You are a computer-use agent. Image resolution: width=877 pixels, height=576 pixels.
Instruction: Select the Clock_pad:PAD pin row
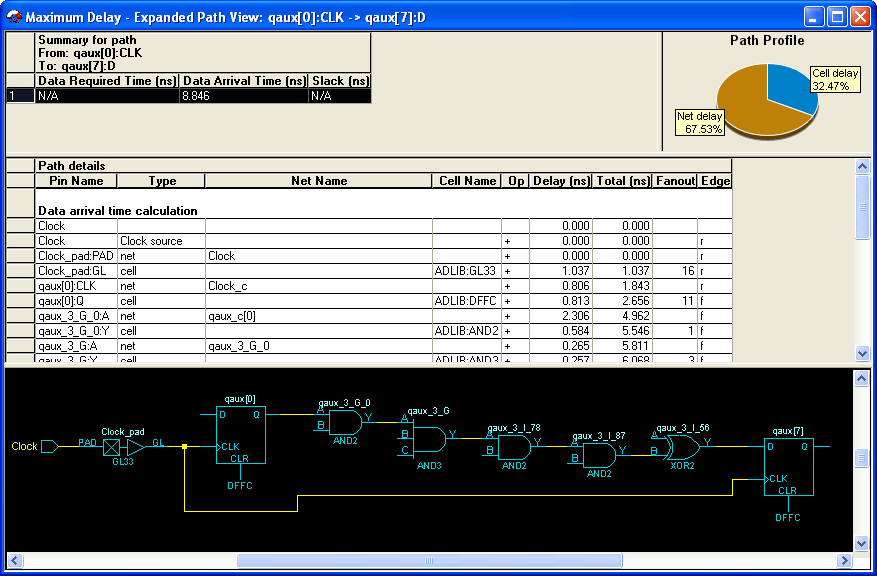tap(384, 256)
